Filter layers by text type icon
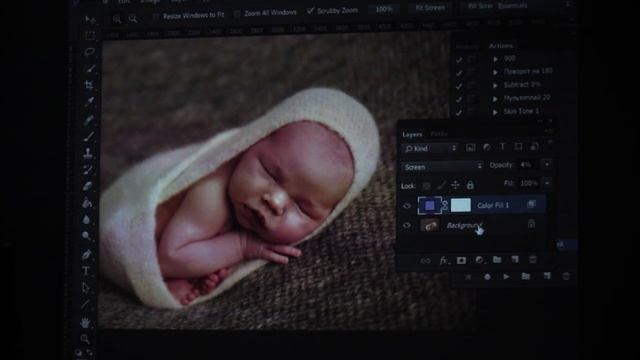 [502, 147]
